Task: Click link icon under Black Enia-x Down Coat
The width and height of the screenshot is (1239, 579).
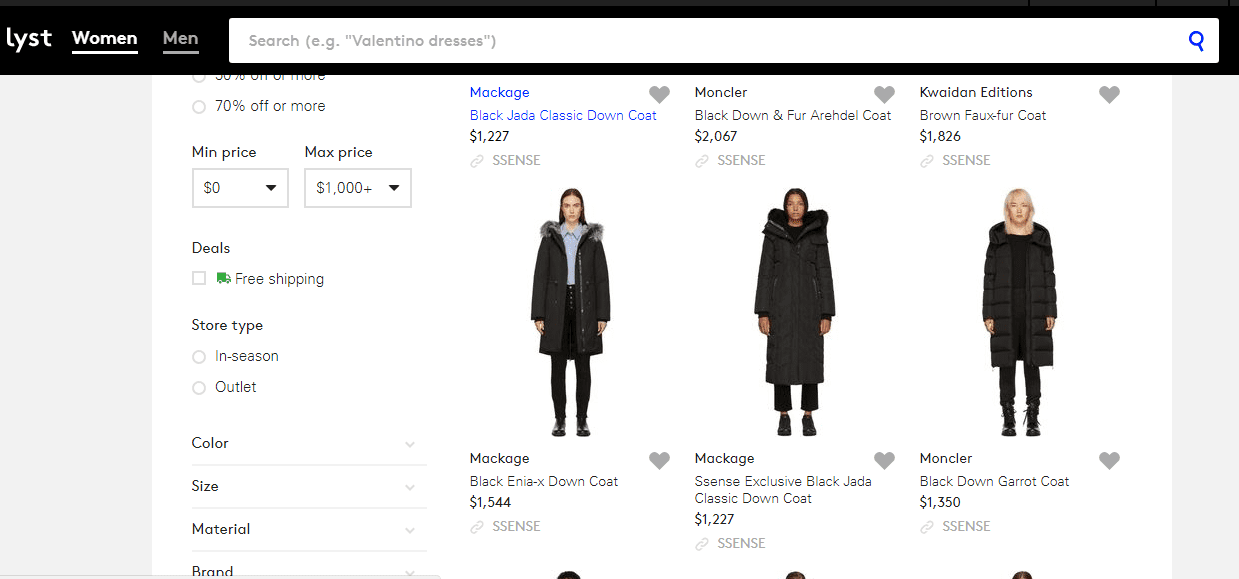Action: [477, 526]
